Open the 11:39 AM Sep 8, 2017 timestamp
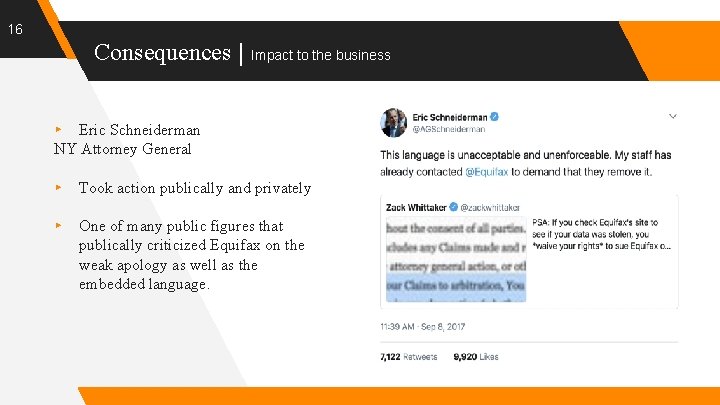720x405 pixels. 422,327
